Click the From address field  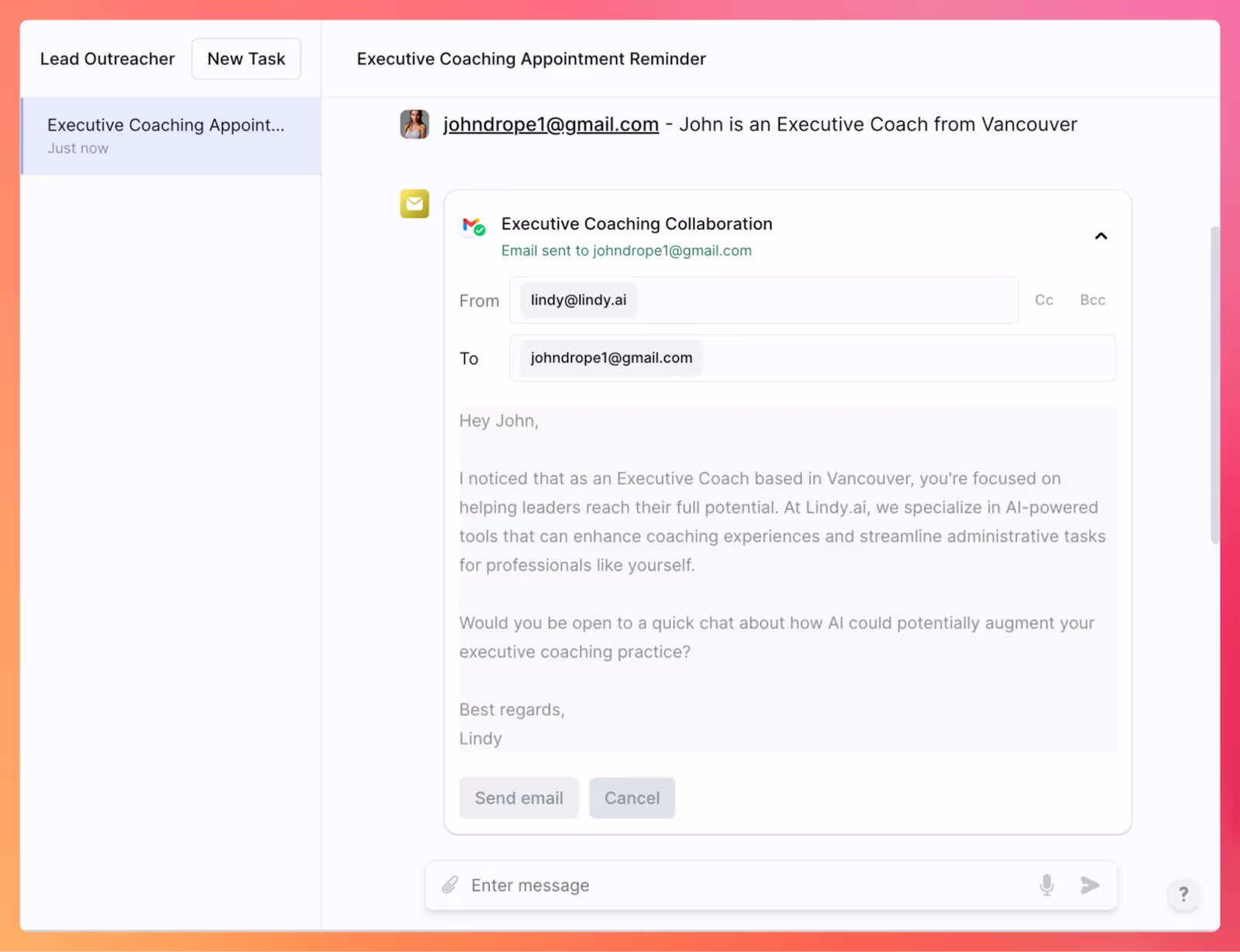click(764, 300)
